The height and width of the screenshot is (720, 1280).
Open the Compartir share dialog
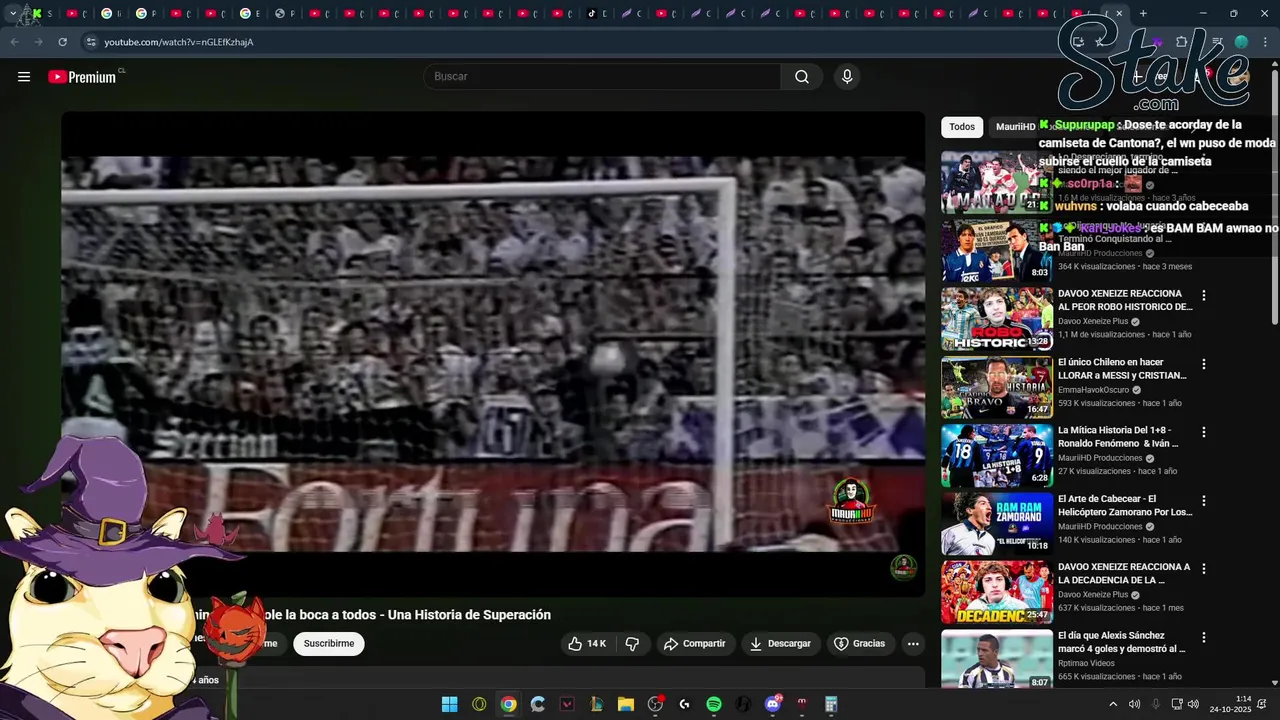tap(694, 644)
